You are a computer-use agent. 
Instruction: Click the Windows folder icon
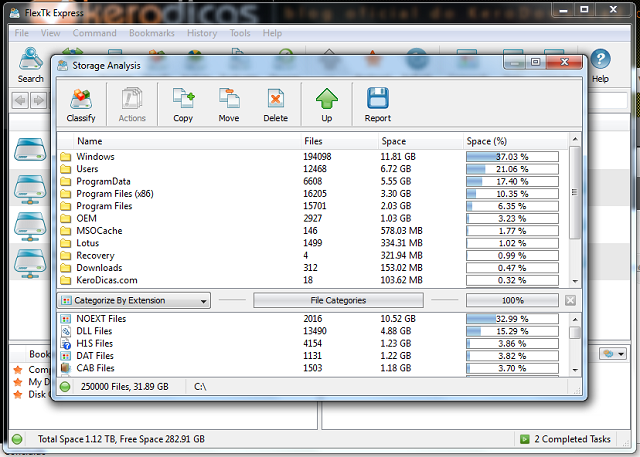pyautogui.click(x=65, y=157)
